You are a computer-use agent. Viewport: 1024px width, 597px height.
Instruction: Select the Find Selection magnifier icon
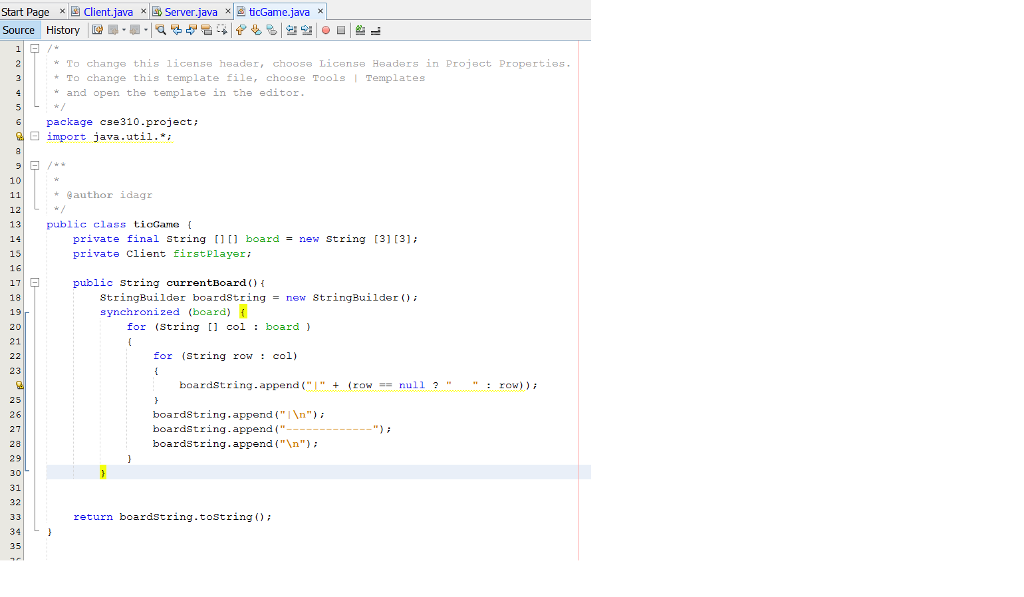click(x=161, y=30)
